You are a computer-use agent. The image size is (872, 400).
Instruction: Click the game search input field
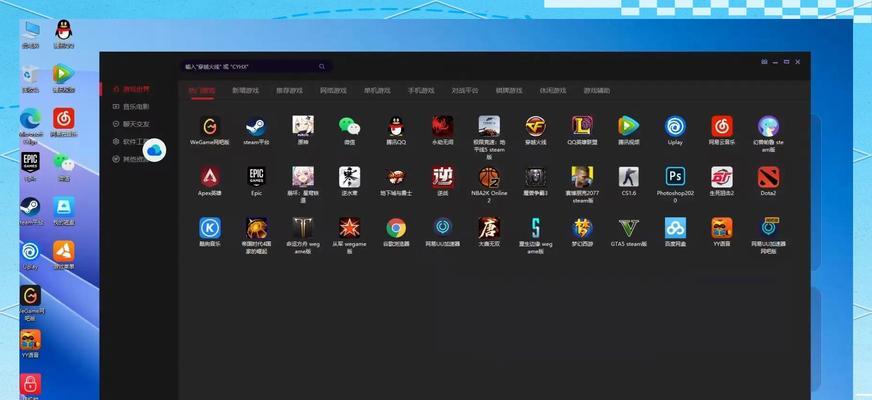tap(256, 66)
